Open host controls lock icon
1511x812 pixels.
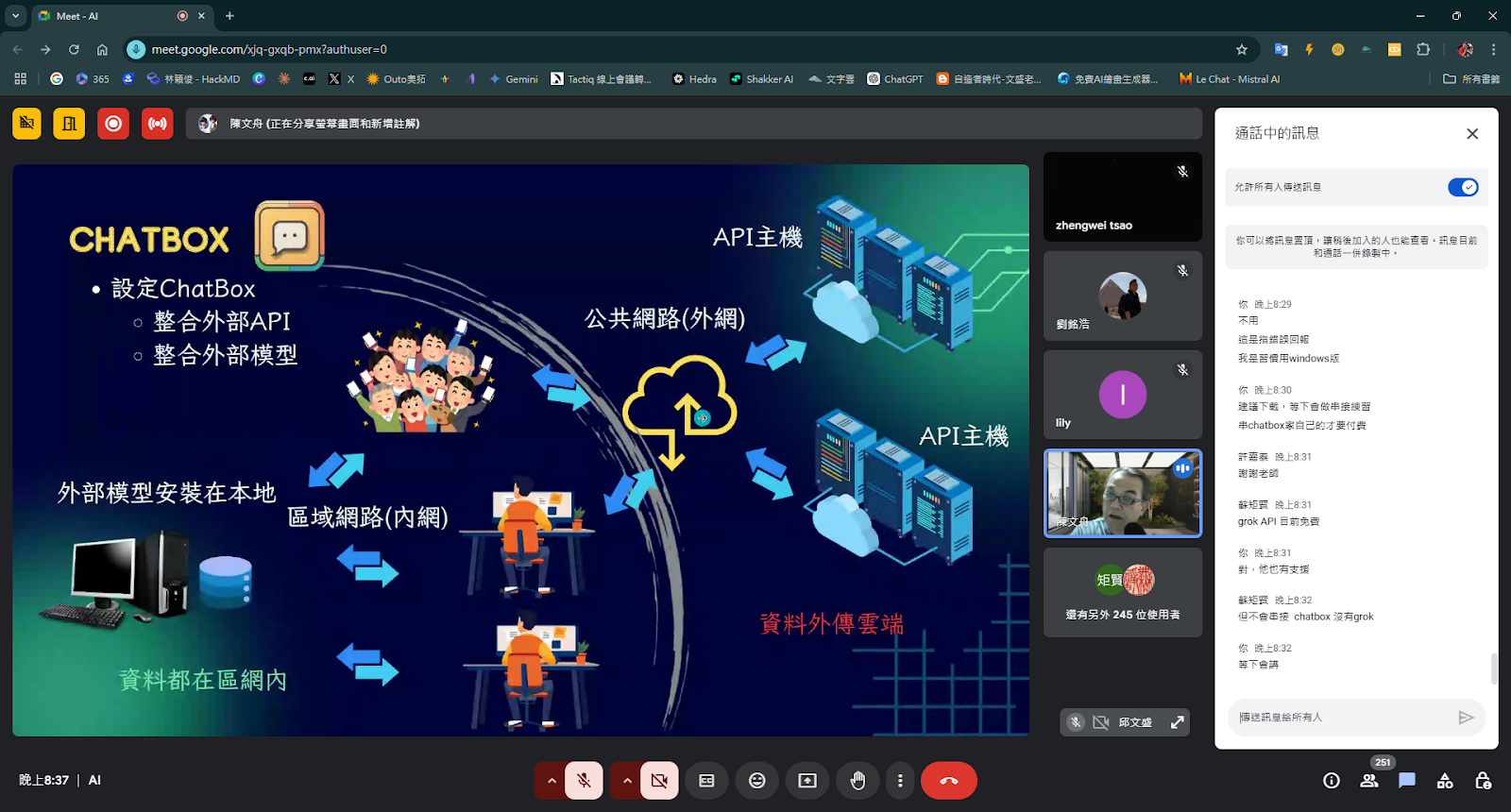1483,781
